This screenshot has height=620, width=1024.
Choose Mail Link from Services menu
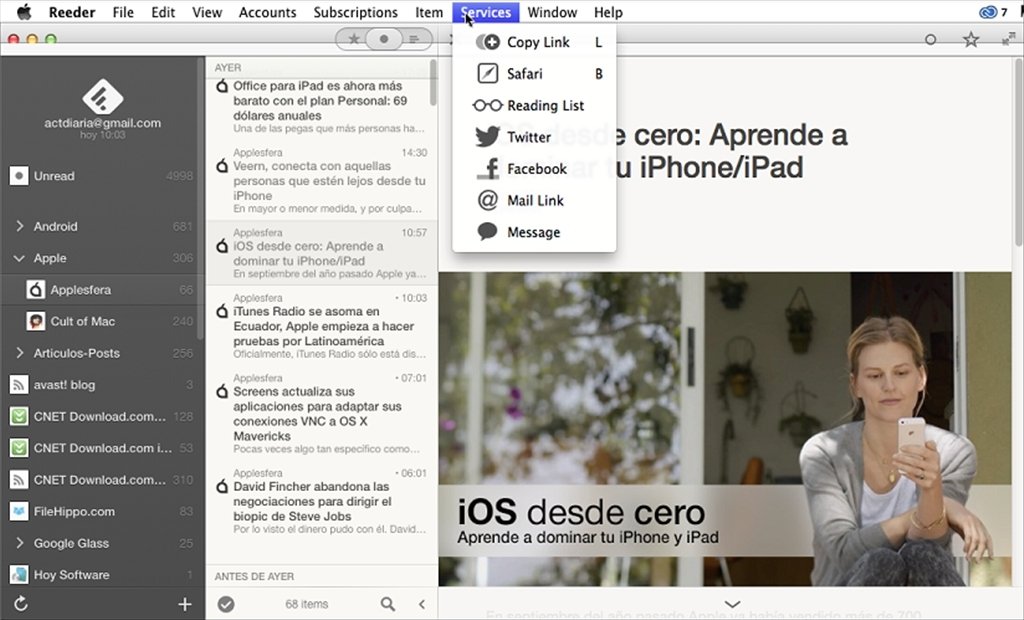coord(534,201)
